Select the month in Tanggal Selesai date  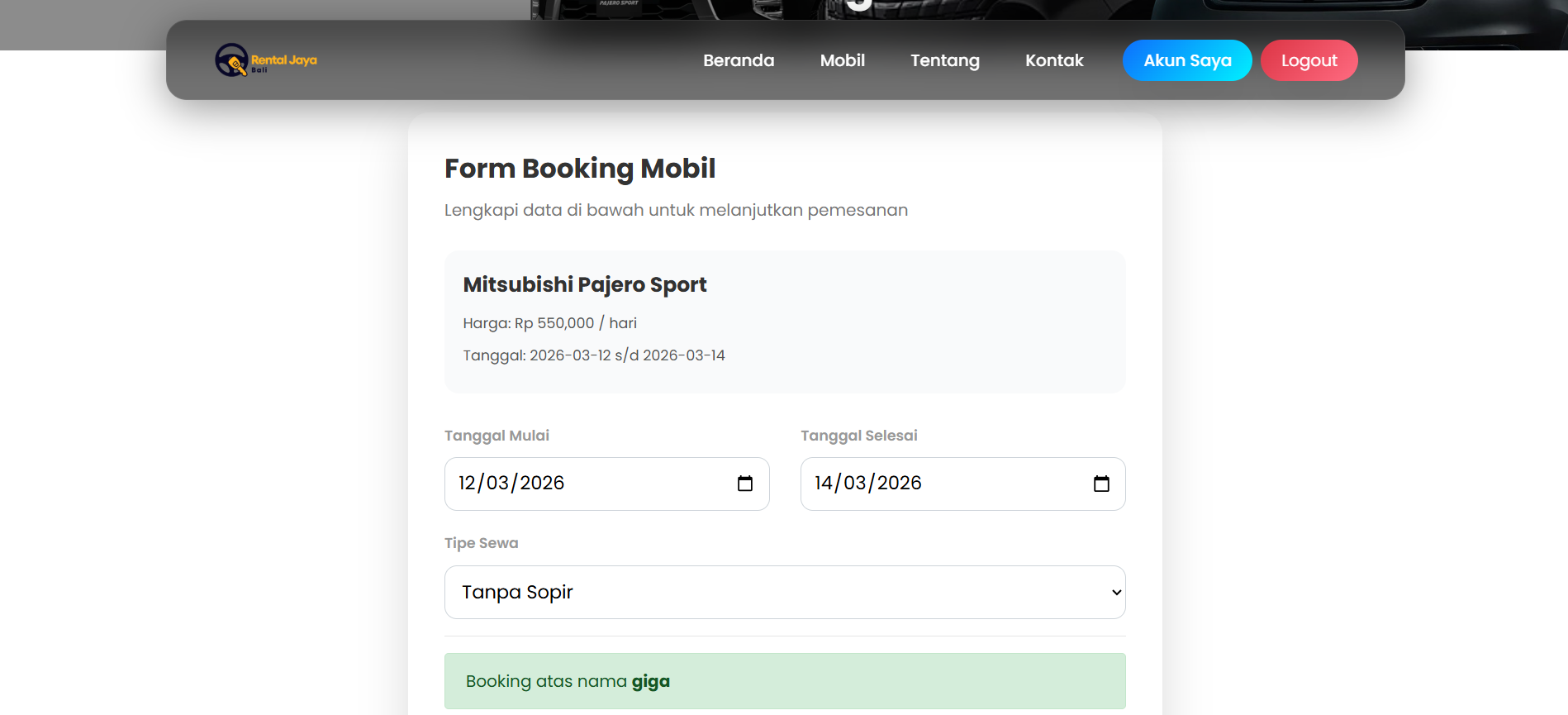pos(854,484)
